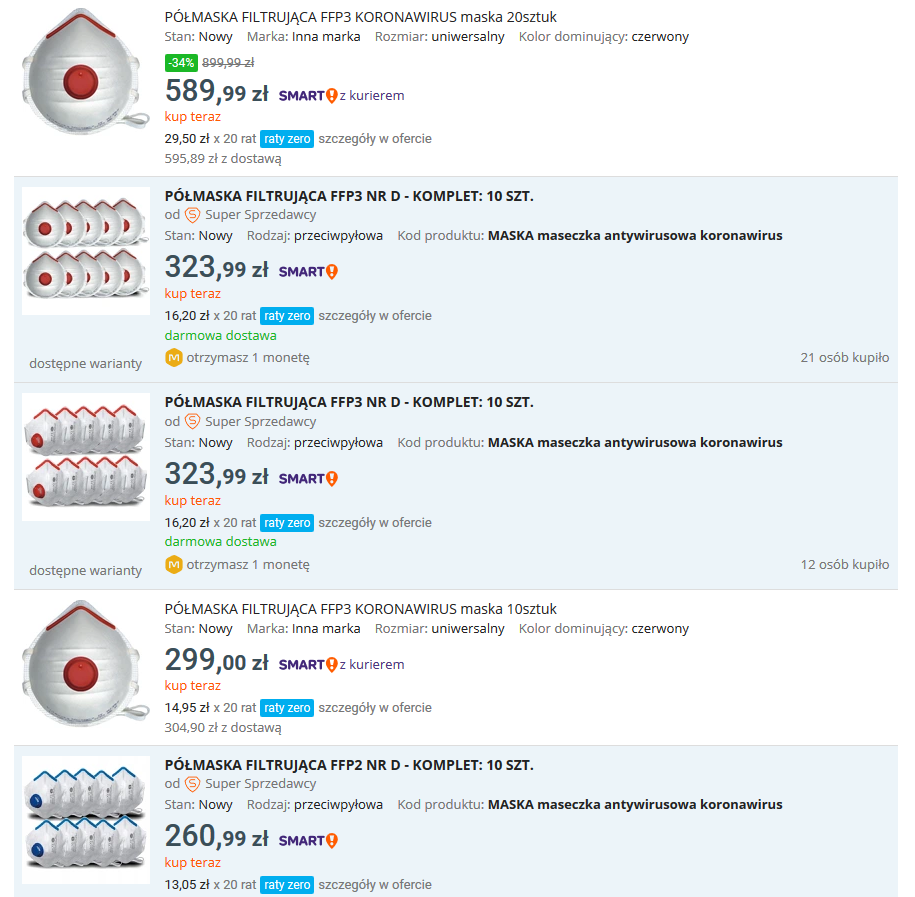
Task: Click 'kup teraz' under 589,99 zł price
Action: pyautogui.click(x=193, y=116)
